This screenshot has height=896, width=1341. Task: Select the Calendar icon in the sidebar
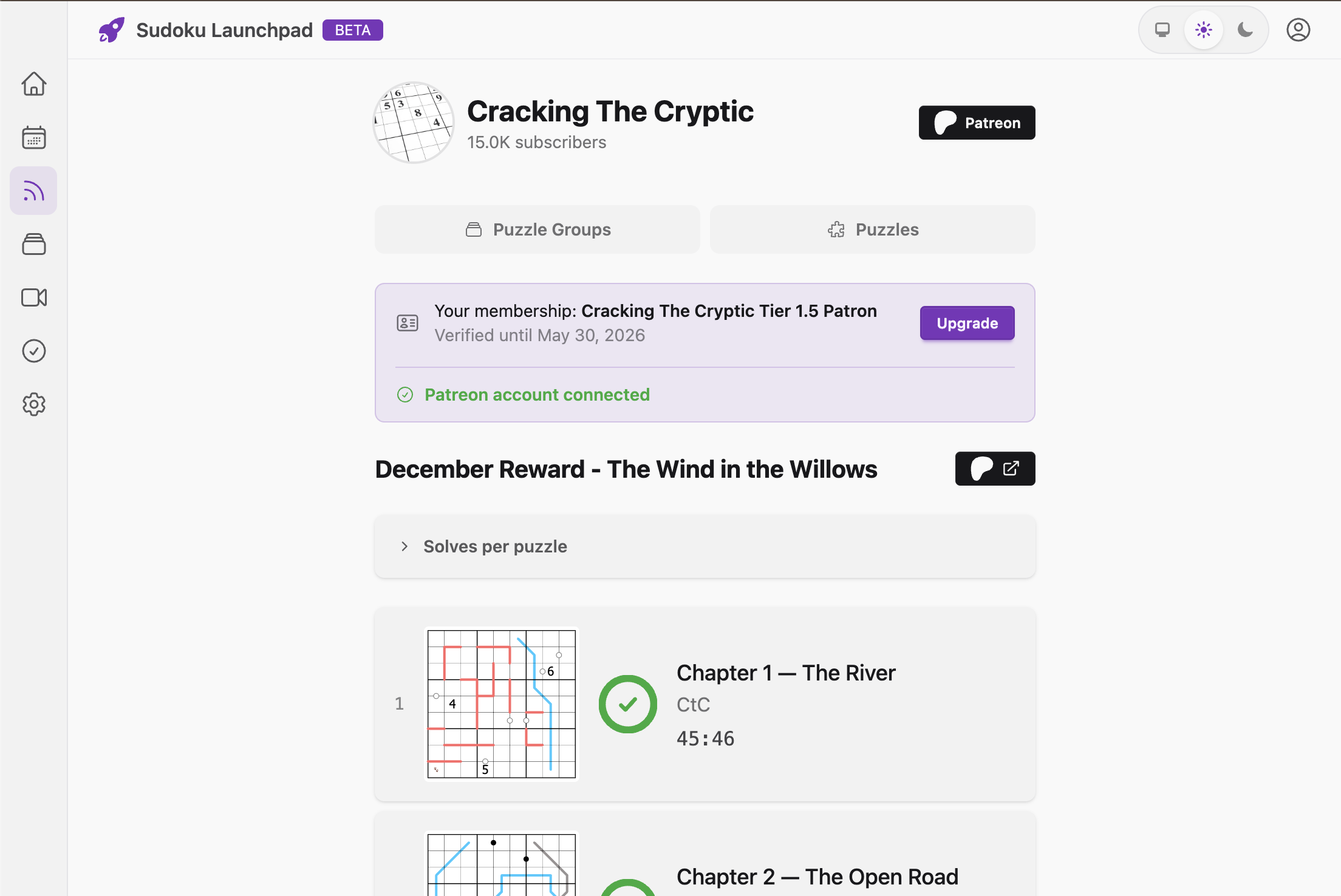click(33, 137)
